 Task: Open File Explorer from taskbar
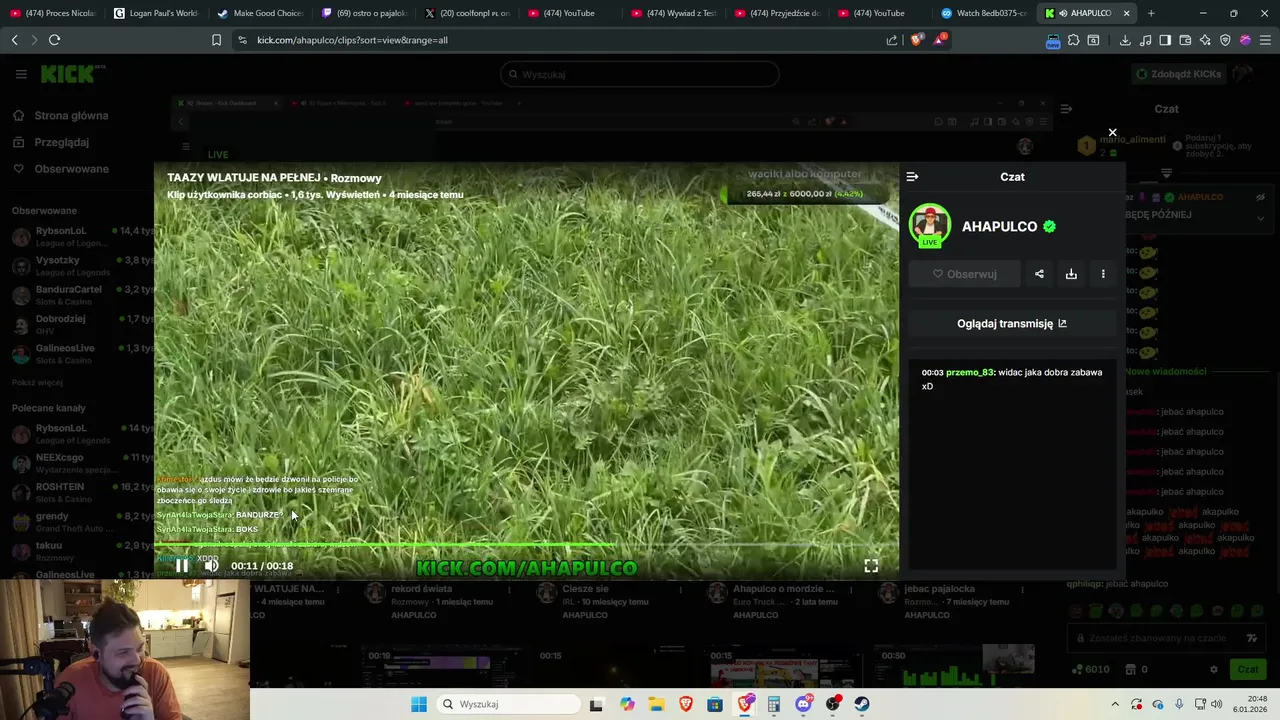(x=656, y=704)
